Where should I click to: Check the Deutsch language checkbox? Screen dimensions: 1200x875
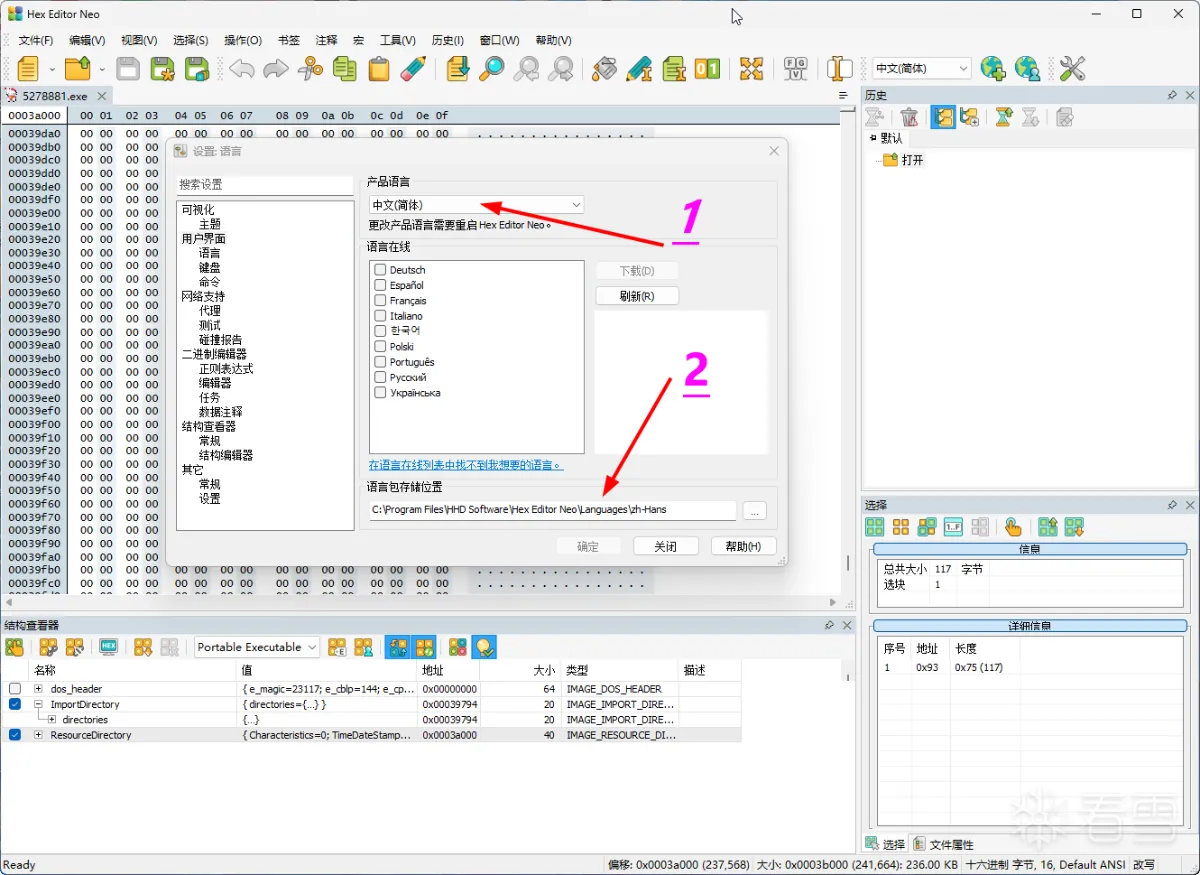[380, 270]
